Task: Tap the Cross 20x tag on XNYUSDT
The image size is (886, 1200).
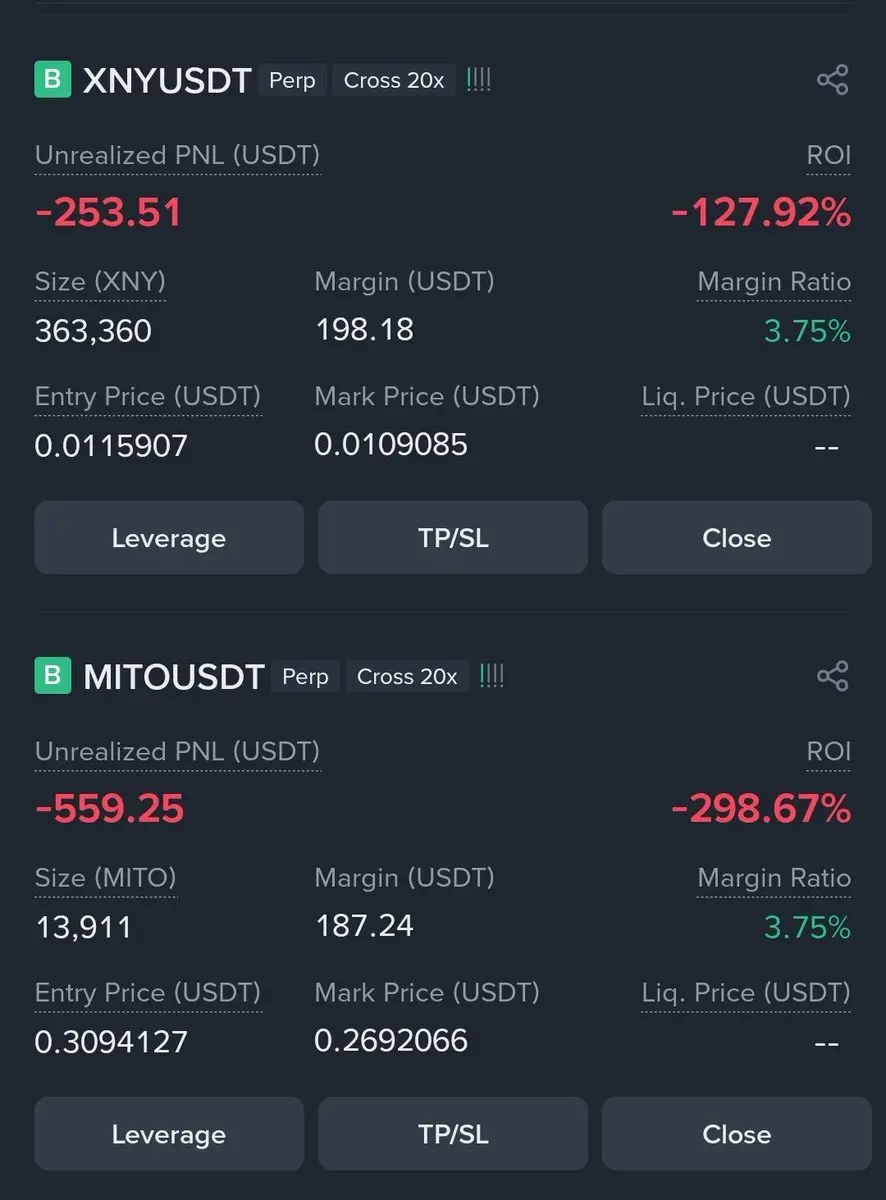Action: [x=394, y=80]
